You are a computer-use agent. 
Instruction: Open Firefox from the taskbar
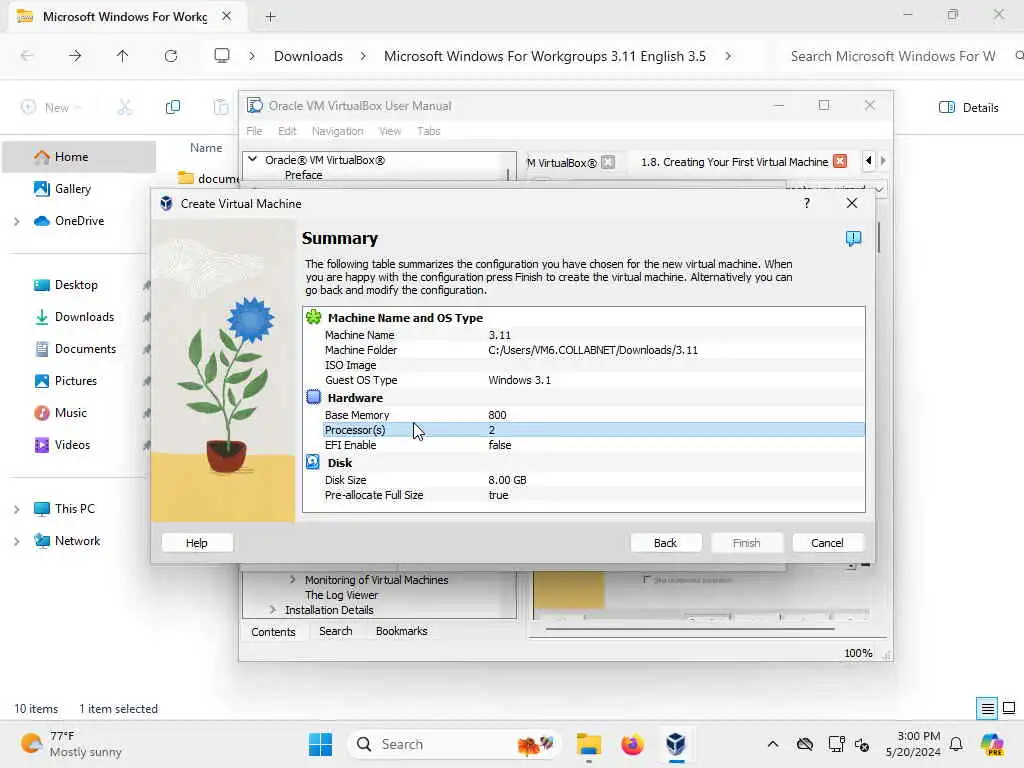[x=632, y=744]
